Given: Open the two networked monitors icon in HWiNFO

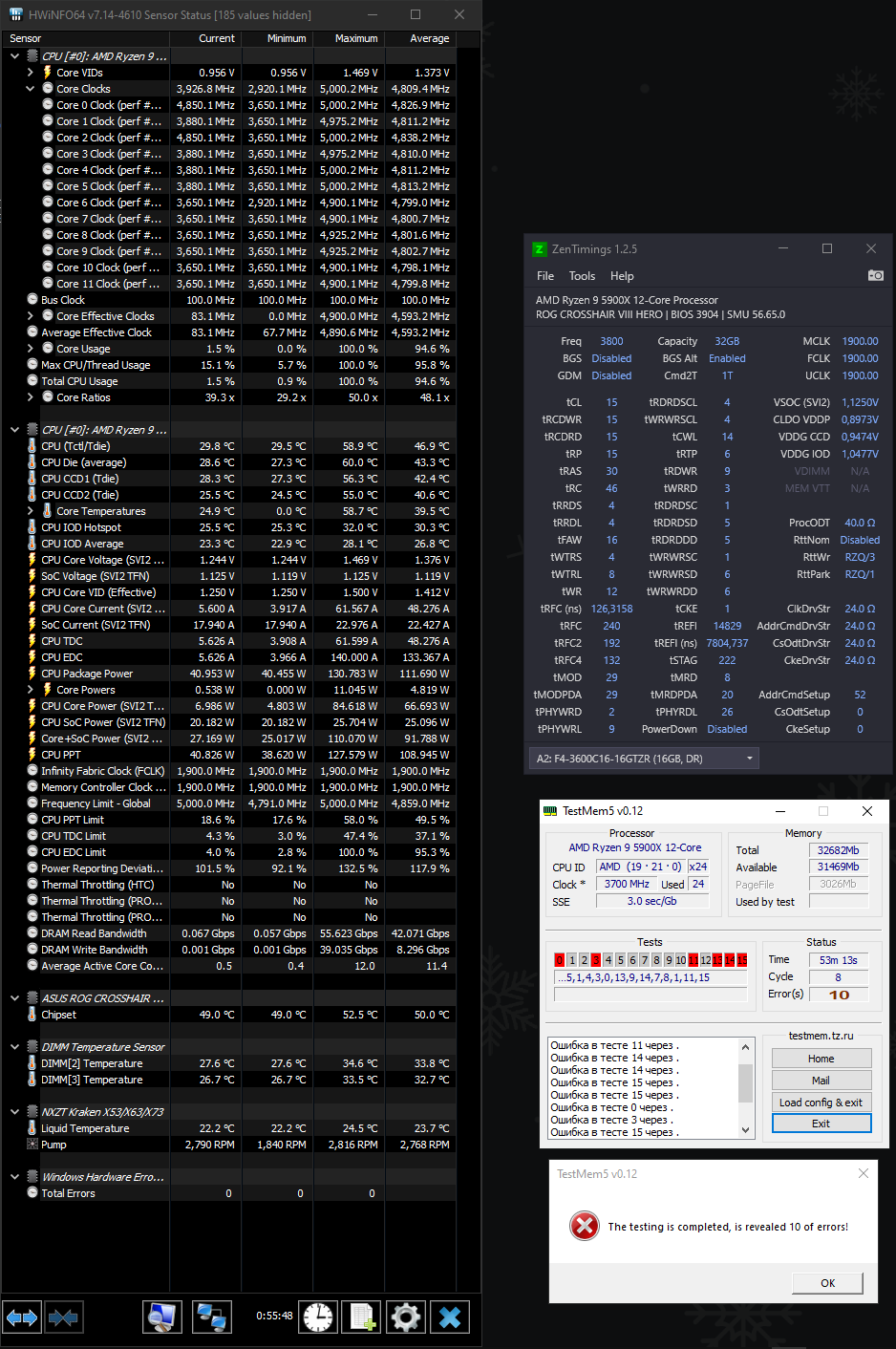Looking at the screenshot, I should pyautogui.click(x=211, y=1317).
